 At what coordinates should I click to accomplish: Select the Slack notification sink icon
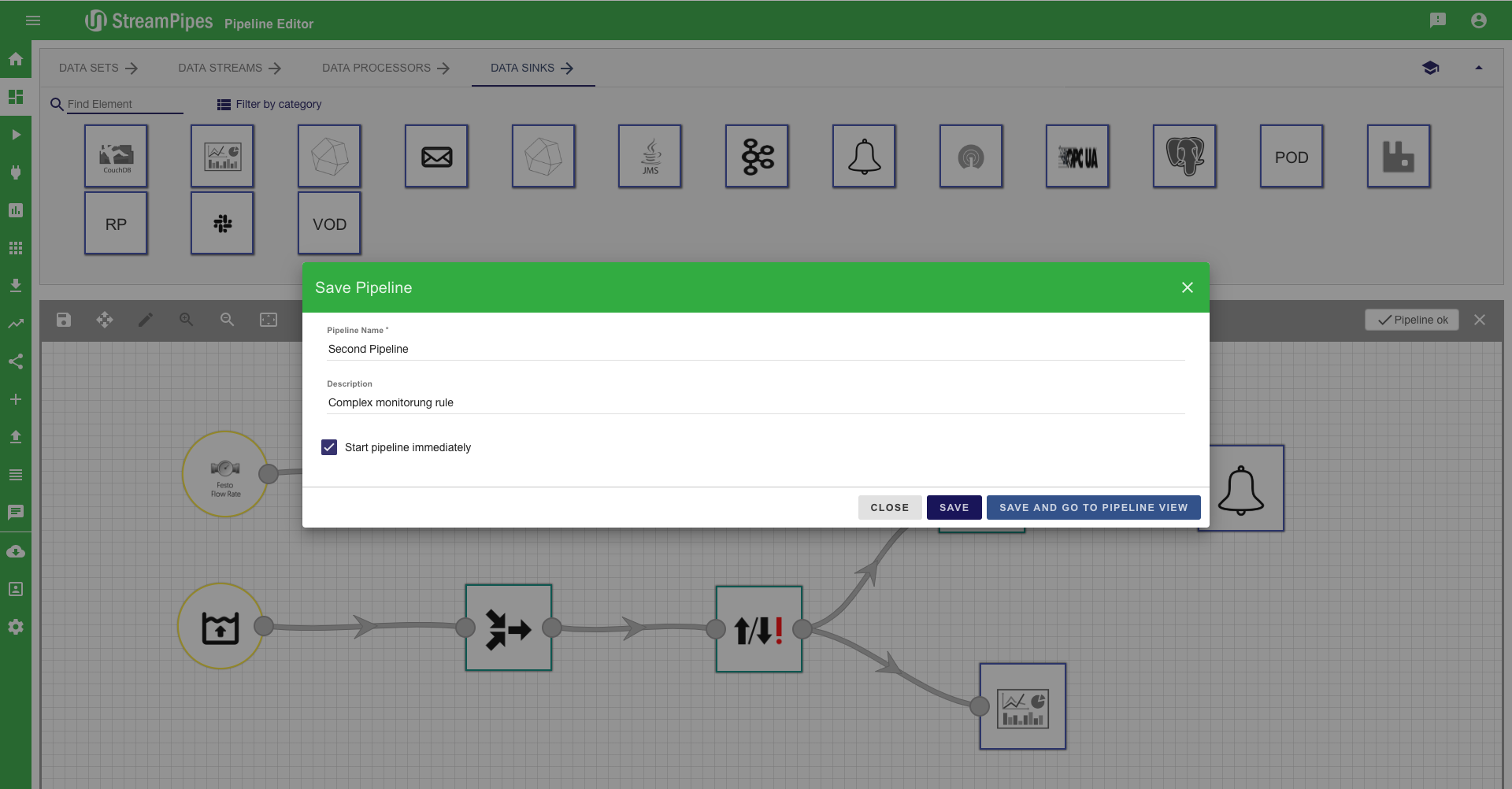point(222,224)
